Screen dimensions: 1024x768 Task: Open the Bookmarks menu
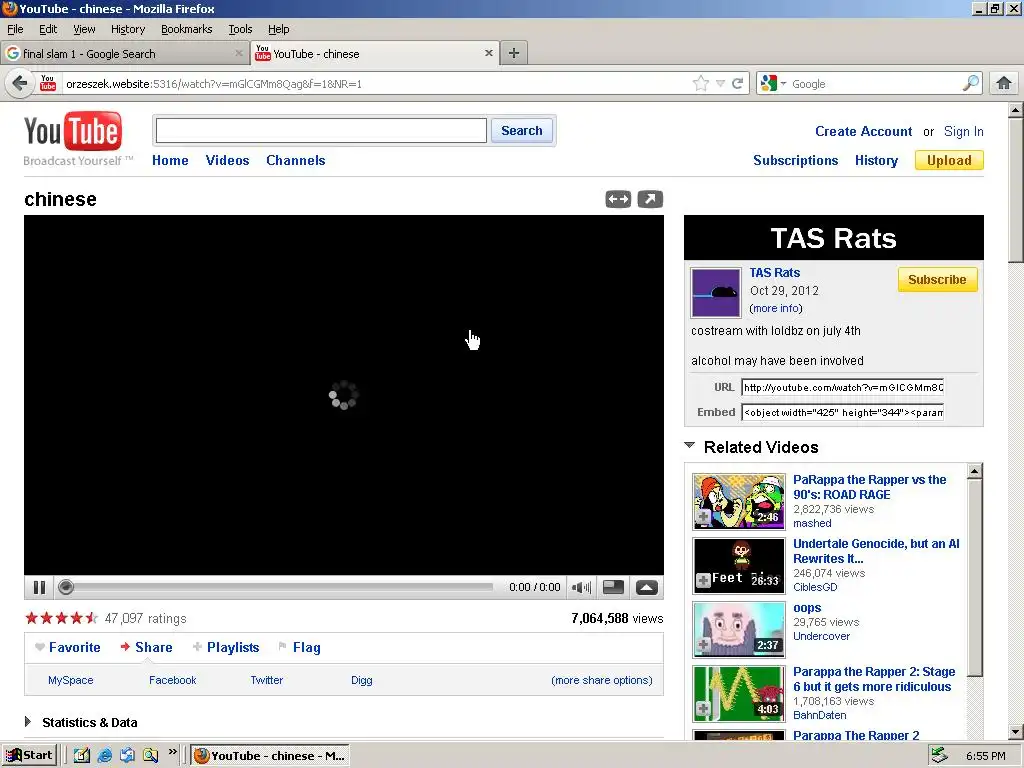coord(187,29)
